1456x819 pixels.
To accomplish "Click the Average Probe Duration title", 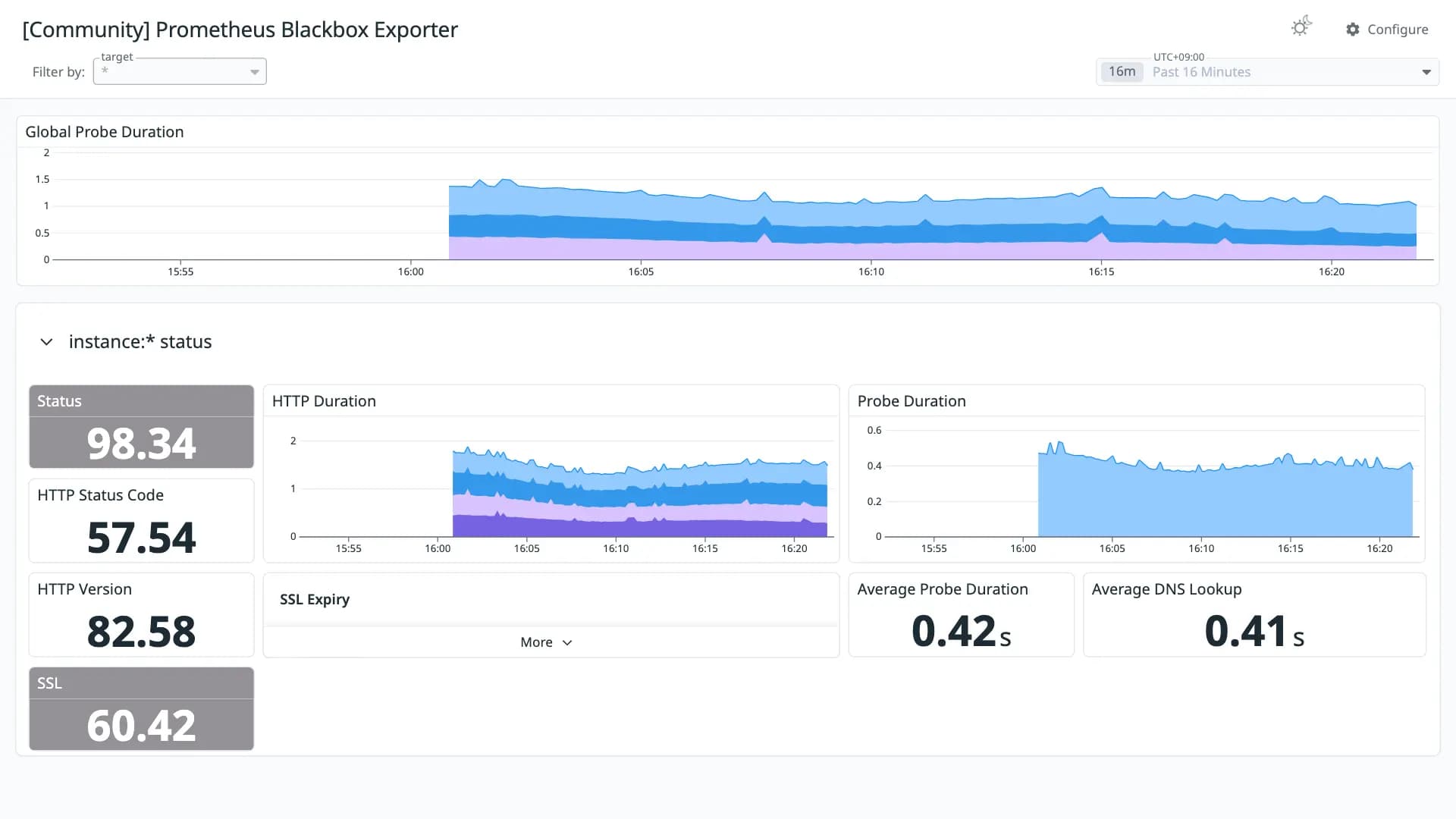I will tap(943, 589).
